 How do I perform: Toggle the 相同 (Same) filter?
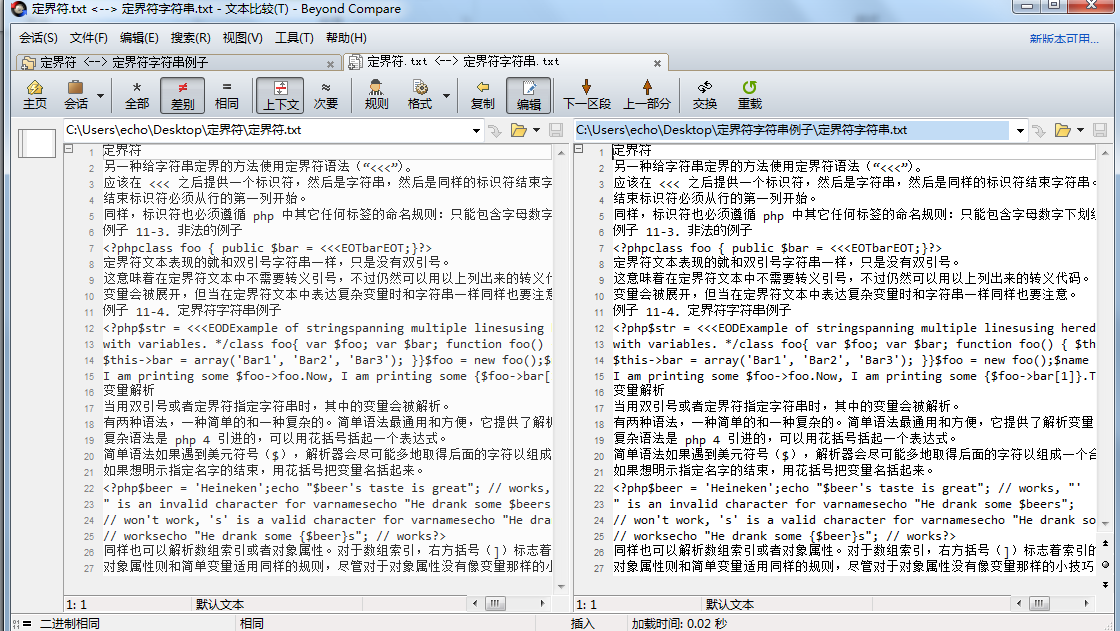[x=227, y=94]
